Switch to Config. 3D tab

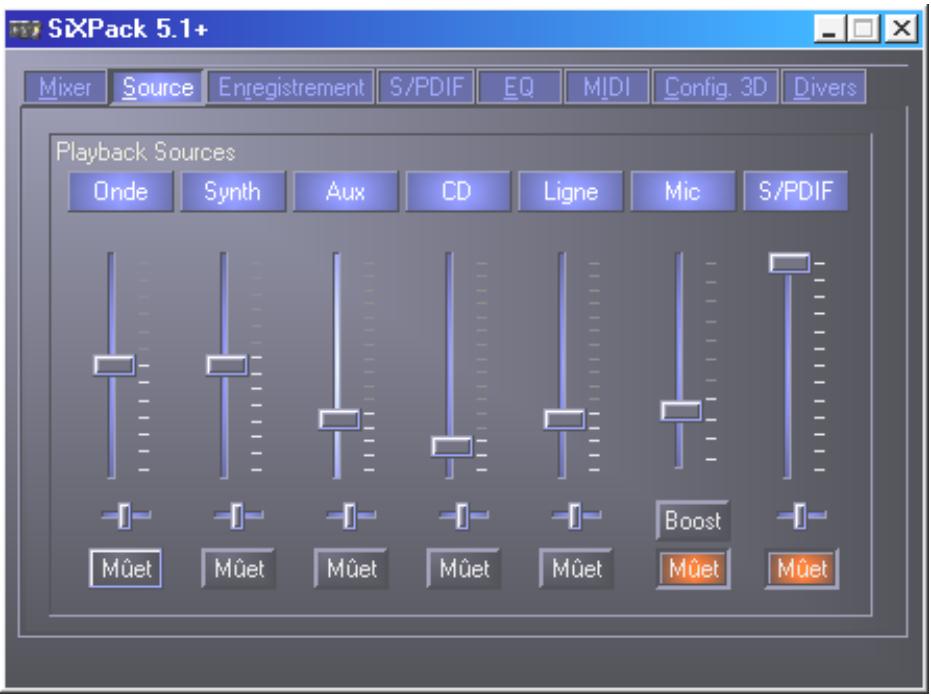tap(715, 87)
